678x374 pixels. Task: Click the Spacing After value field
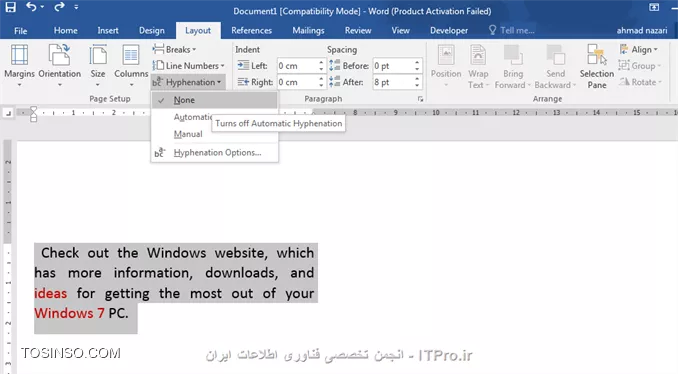coord(393,82)
